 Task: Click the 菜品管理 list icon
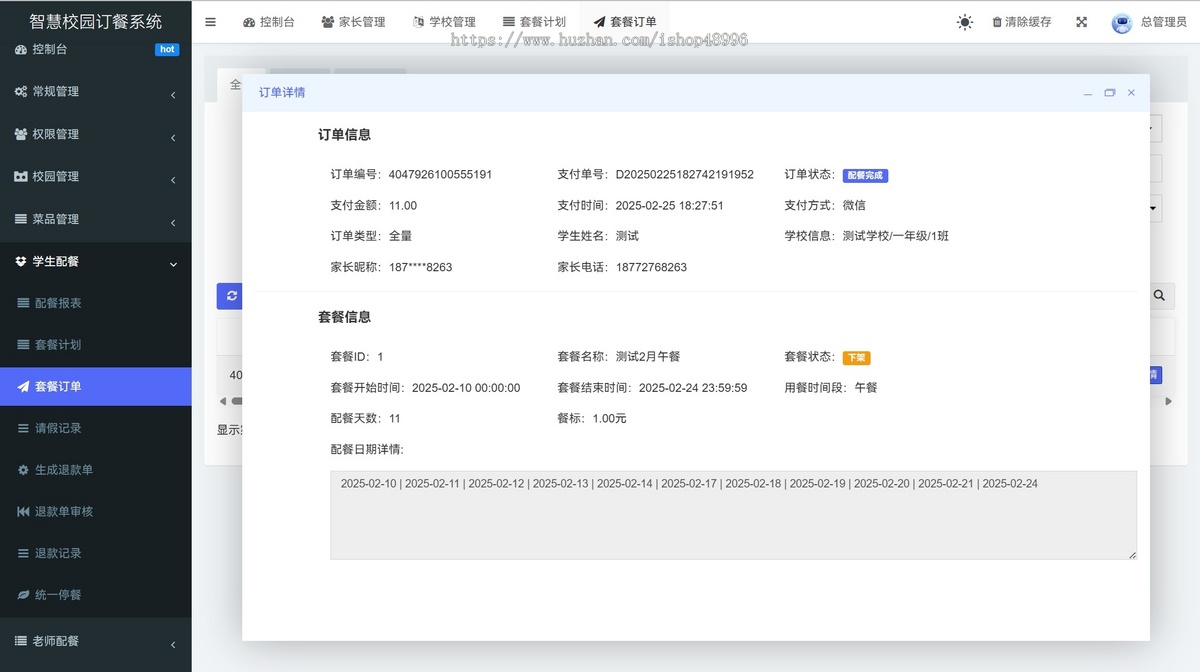[x=21, y=219]
